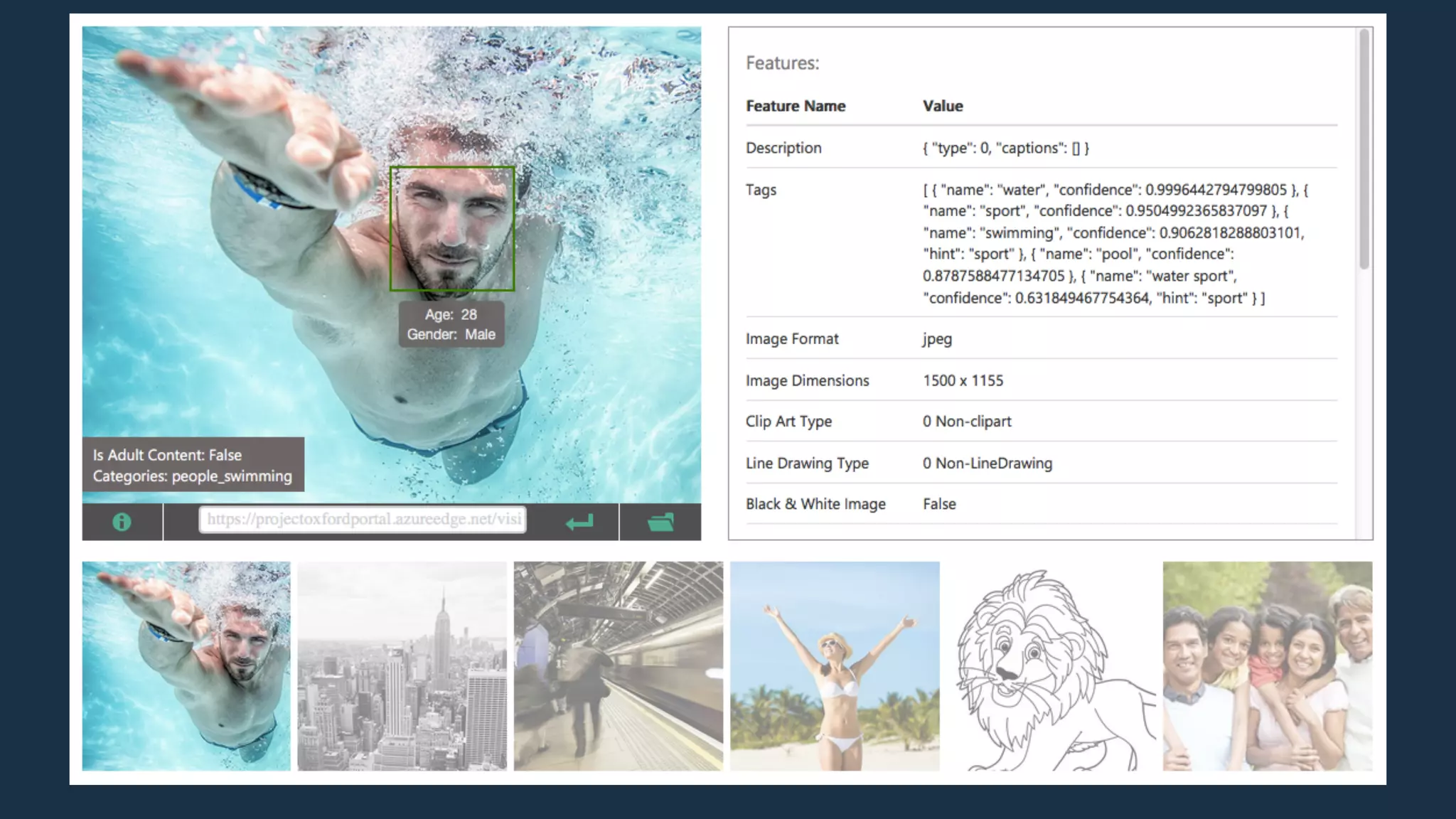The height and width of the screenshot is (819, 1456).
Task: Click the green info icon
Action: [x=122, y=523]
